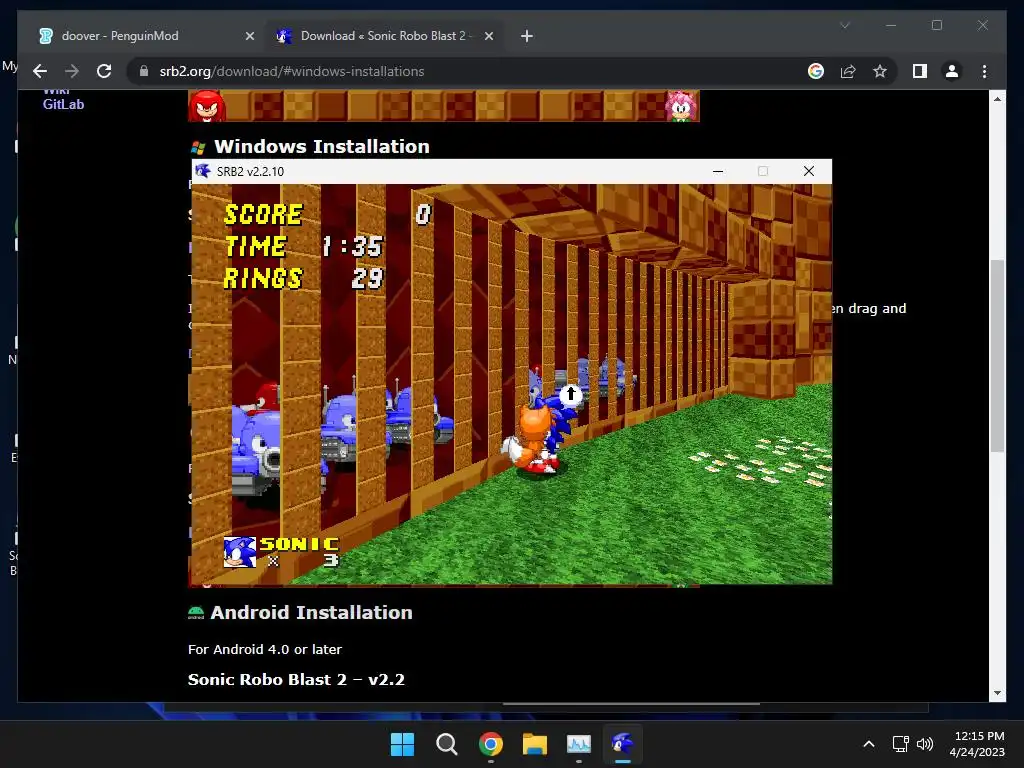The height and width of the screenshot is (768, 1024).
Task: Open File Explorer from the taskbar
Action: (535, 744)
